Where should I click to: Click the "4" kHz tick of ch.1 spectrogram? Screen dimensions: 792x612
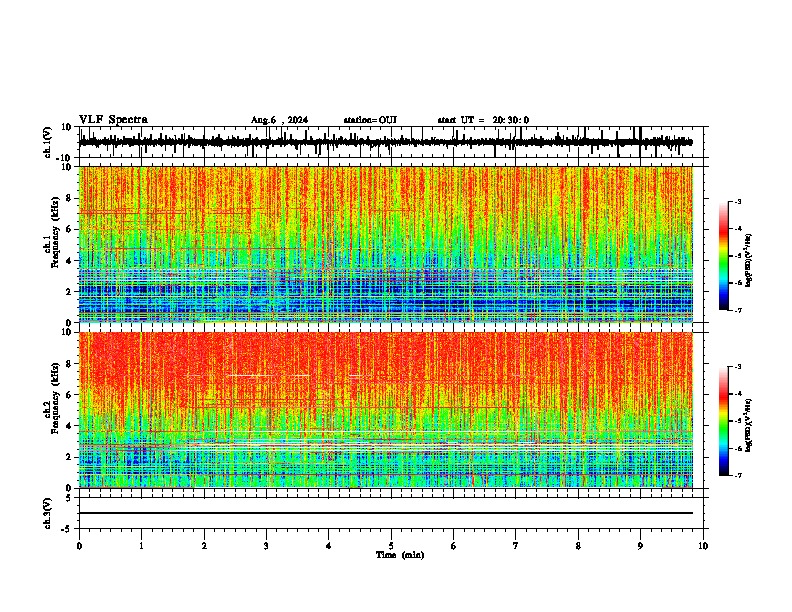click(x=70, y=261)
